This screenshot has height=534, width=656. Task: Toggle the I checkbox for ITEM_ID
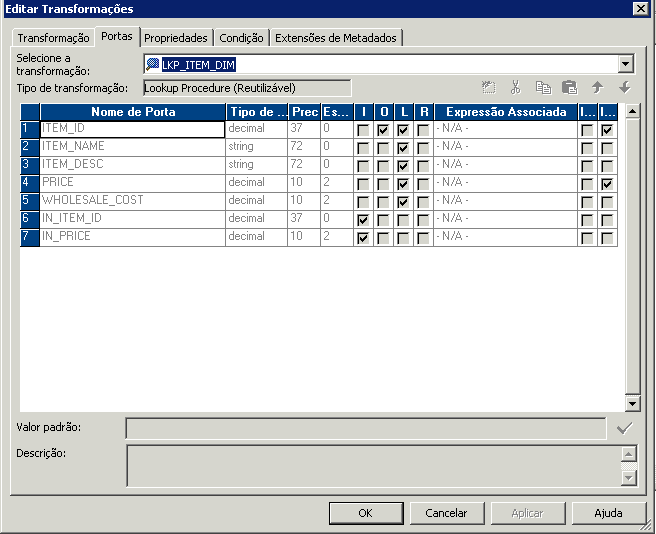[x=363, y=130]
